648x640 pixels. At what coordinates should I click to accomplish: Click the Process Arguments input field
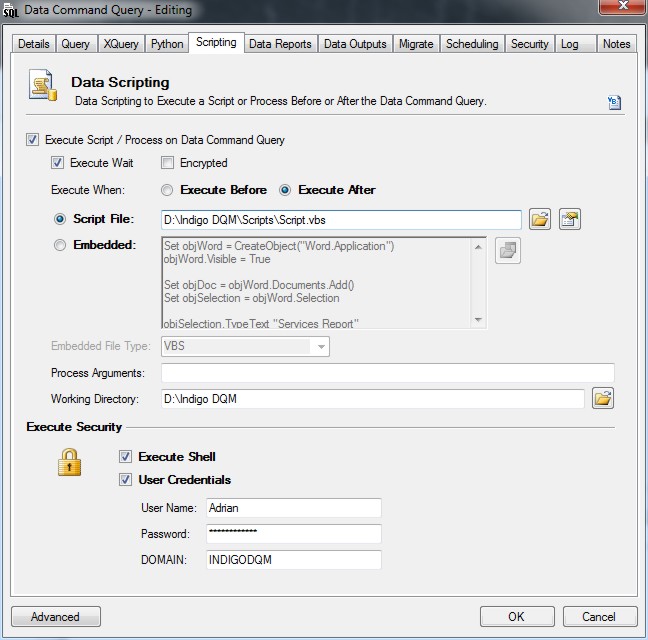tap(387, 373)
